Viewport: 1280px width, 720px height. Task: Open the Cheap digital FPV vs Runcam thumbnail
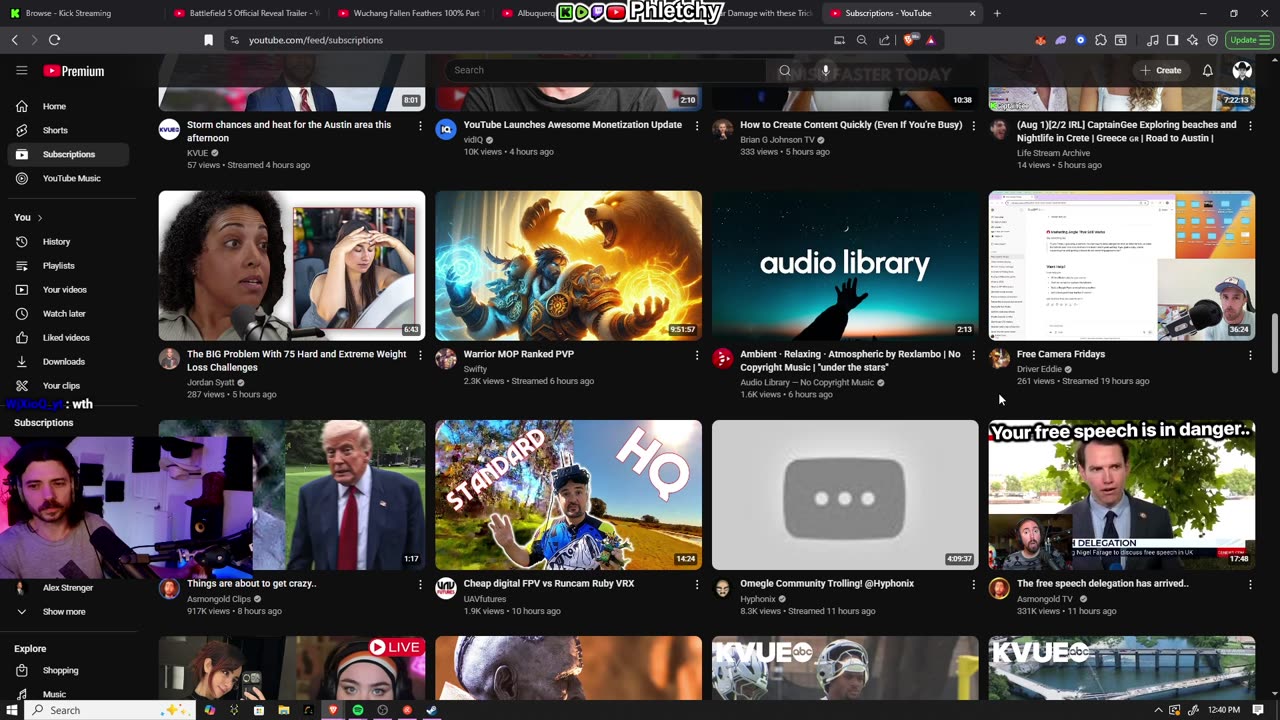pyautogui.click(x=568, y=495)
